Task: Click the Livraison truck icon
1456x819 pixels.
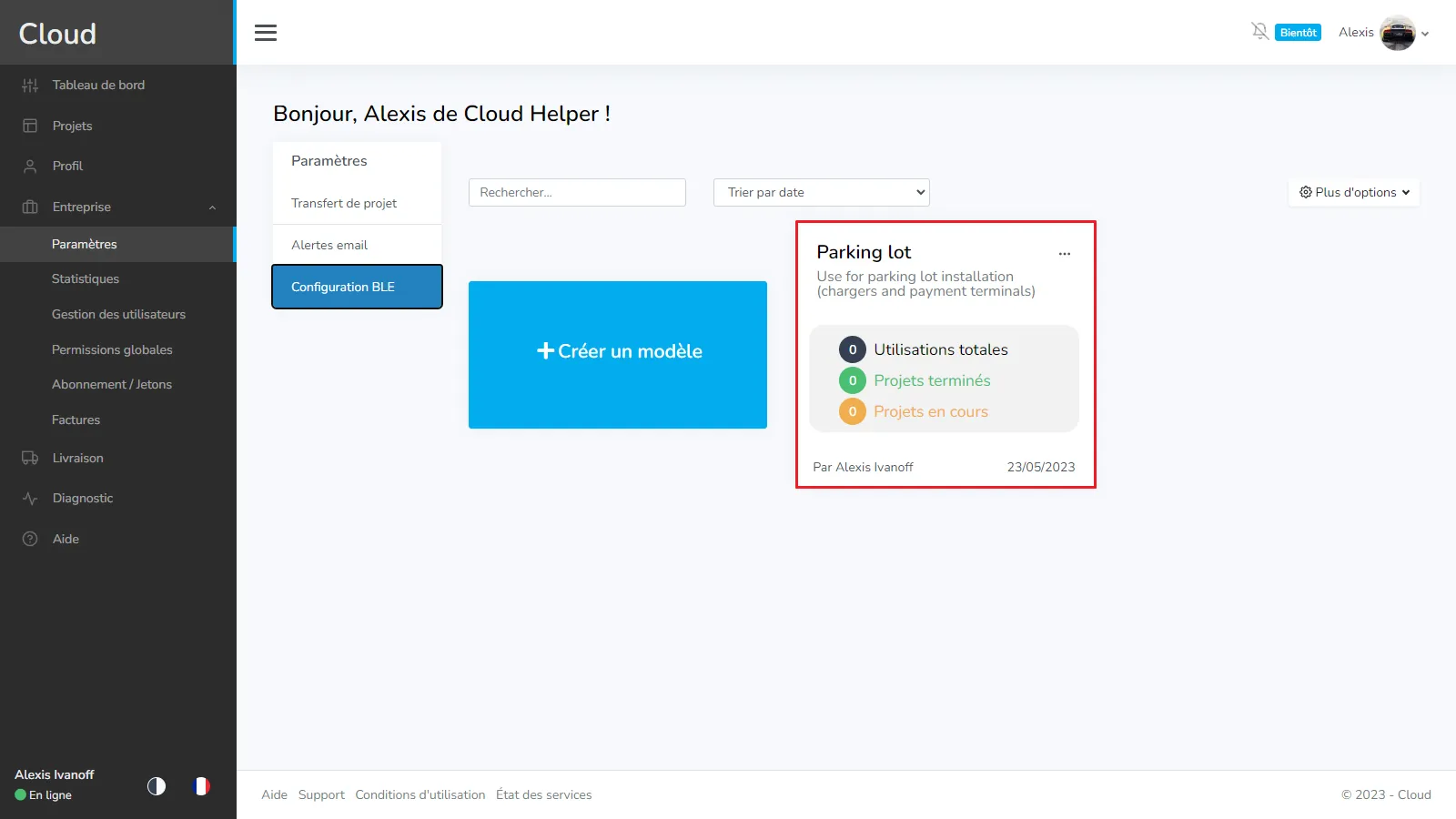Action: pos(30,458)
